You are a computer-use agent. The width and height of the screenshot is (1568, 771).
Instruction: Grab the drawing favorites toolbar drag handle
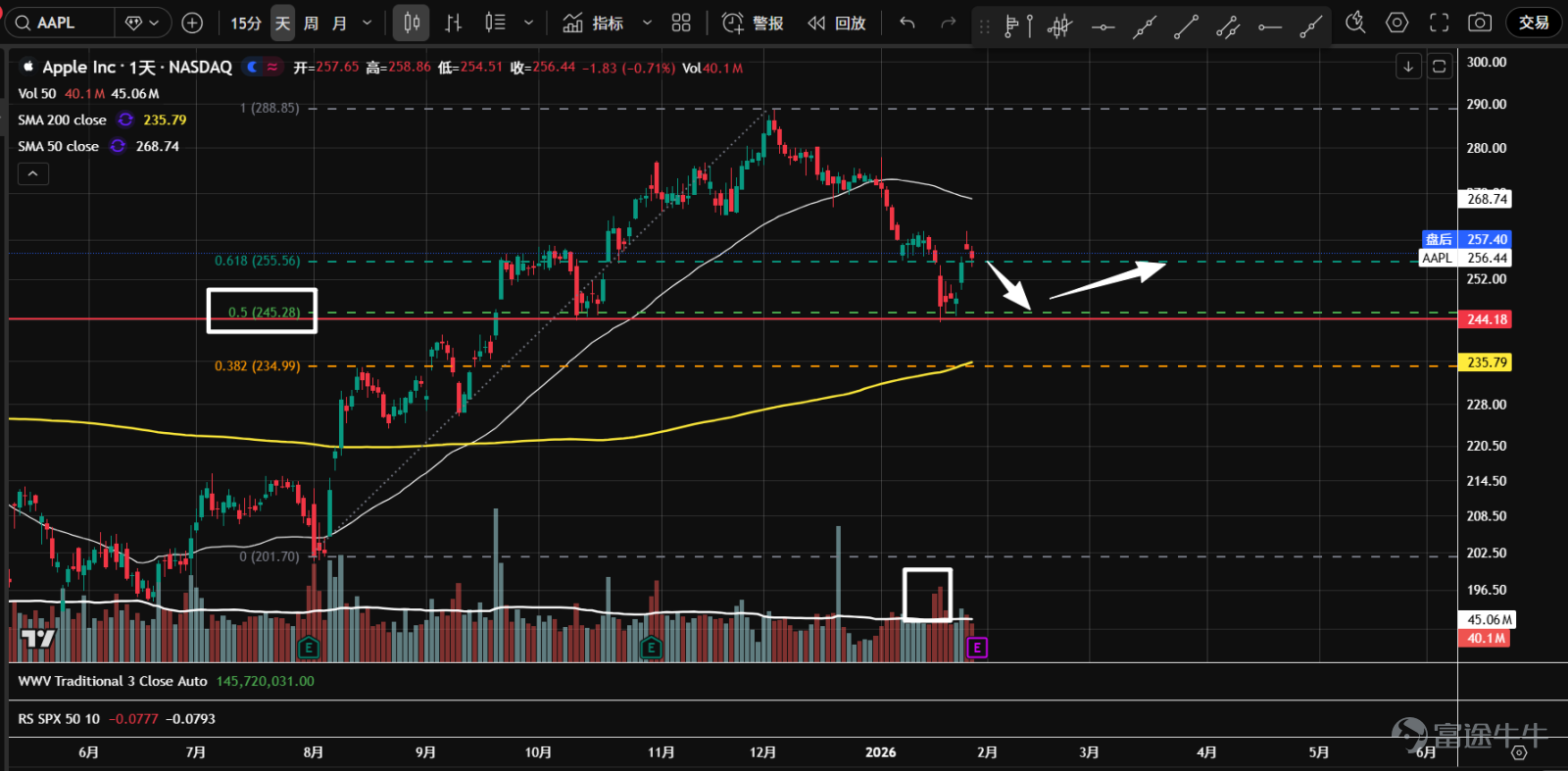(985, 26)
